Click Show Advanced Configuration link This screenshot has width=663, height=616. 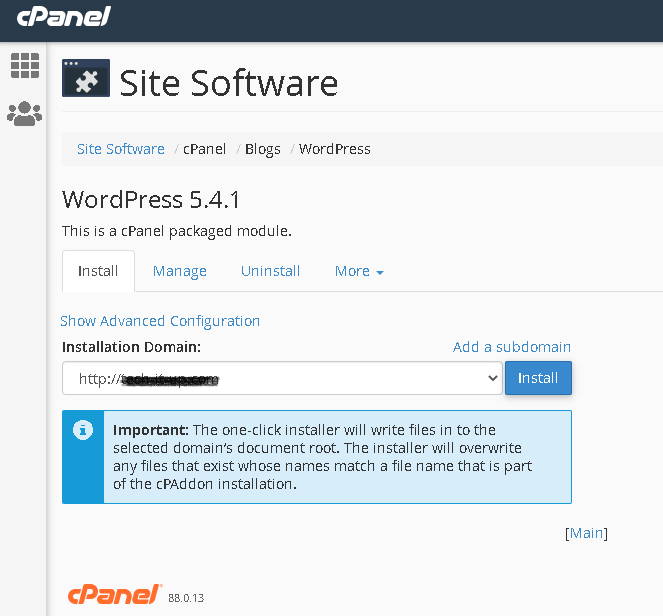coord(160,321)
